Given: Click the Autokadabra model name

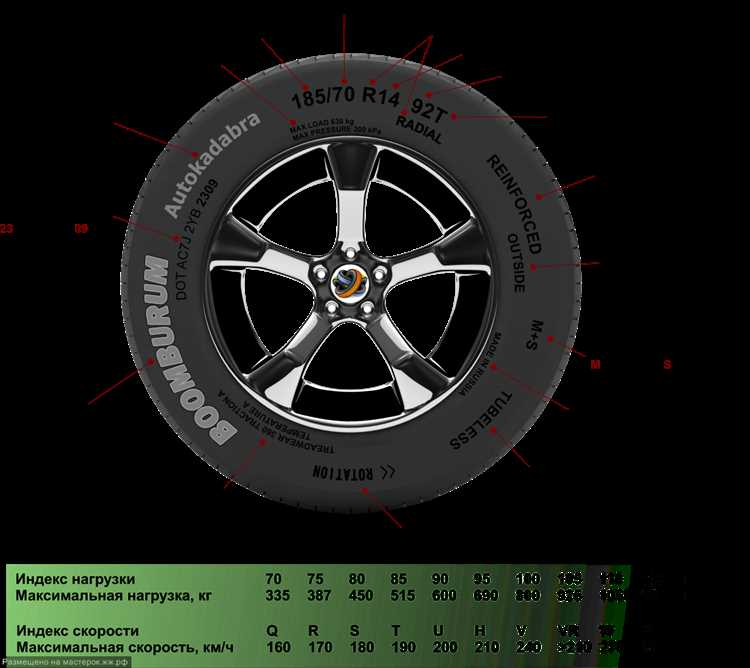Looking at the screenshot, I should pos(211,164).
